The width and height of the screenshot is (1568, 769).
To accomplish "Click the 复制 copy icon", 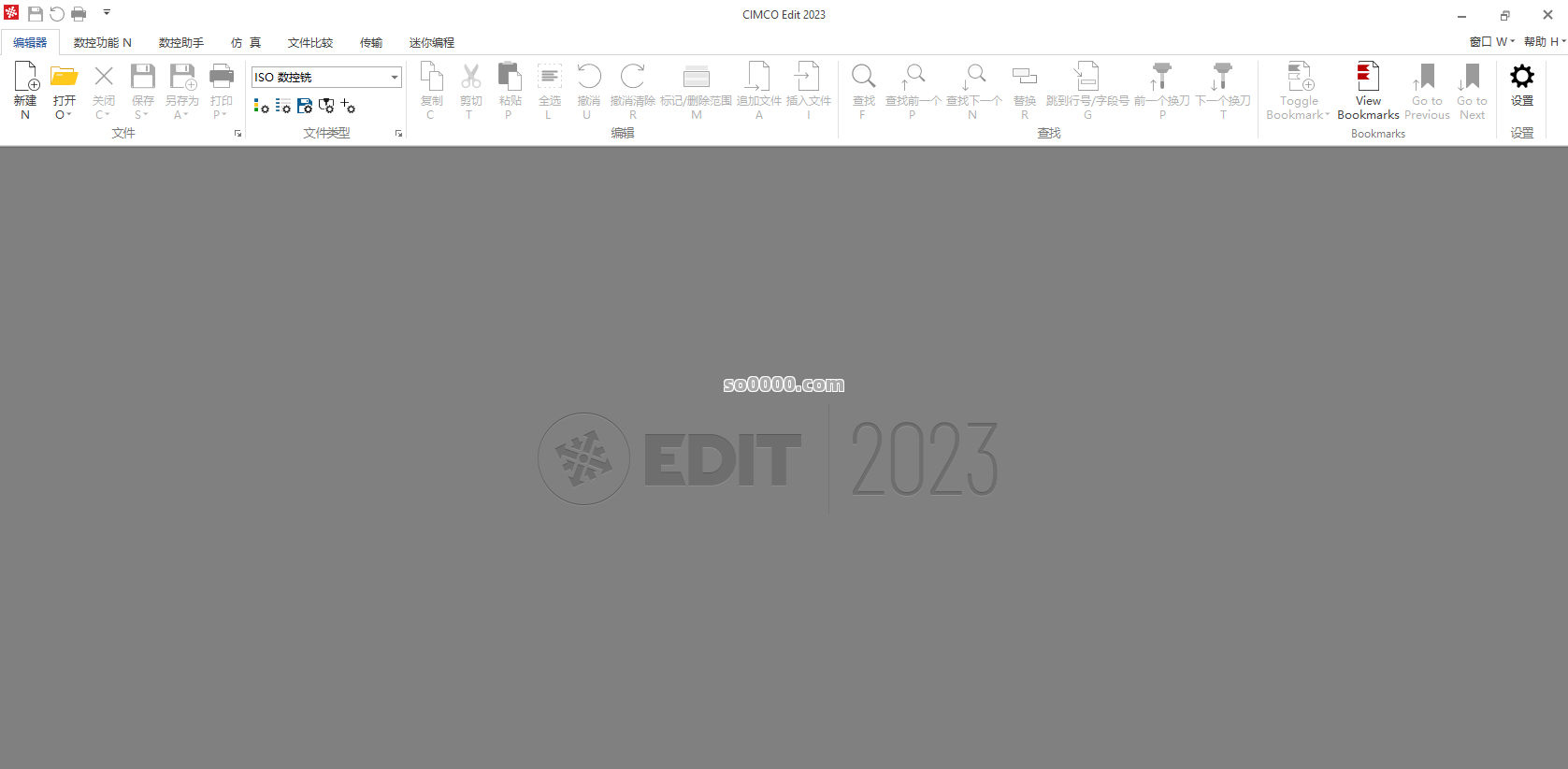I will click(x=431, y=77).
